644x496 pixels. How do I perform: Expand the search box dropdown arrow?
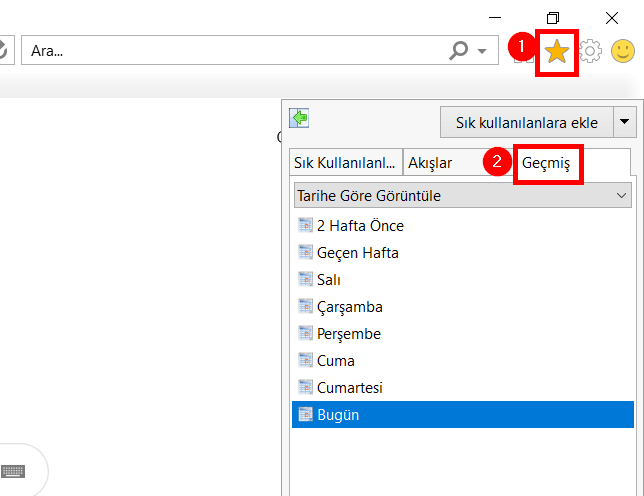tap(482, 51)
